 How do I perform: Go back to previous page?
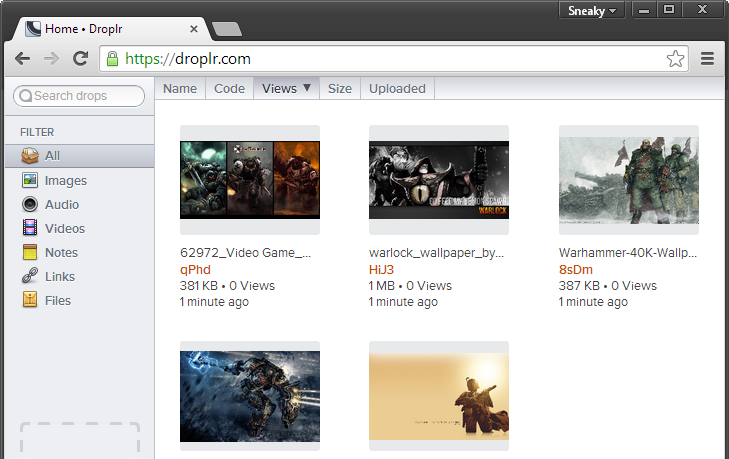click(x=22, y=58)
